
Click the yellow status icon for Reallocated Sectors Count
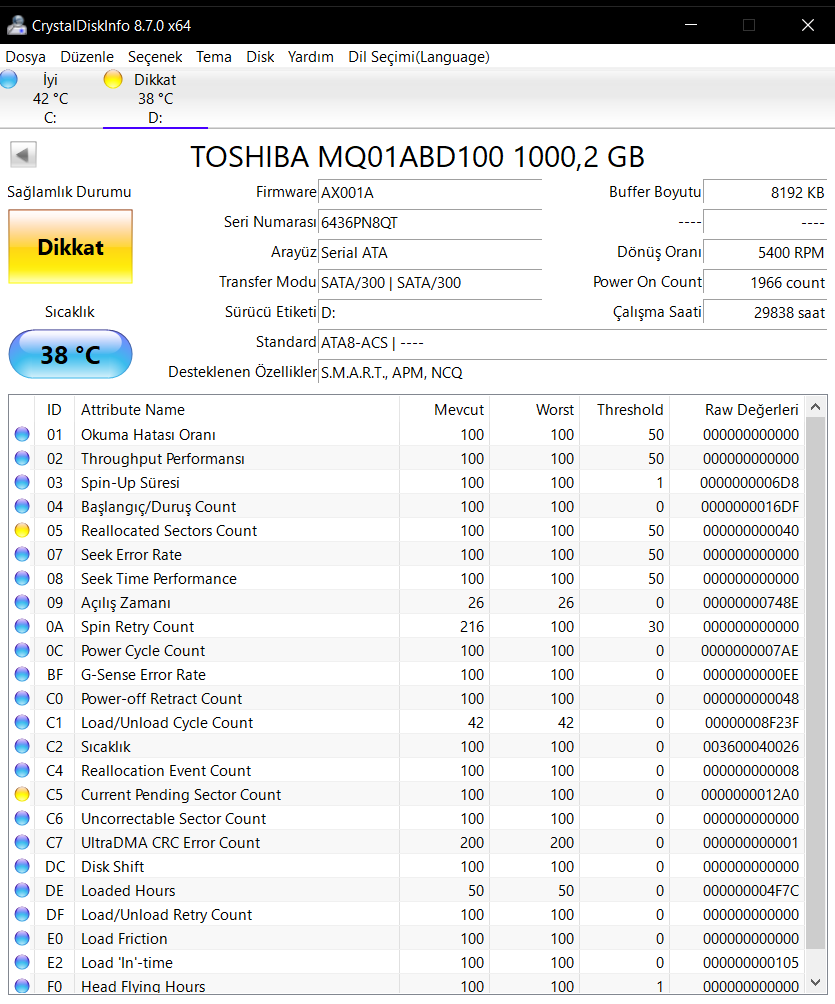tap(22, 531)
